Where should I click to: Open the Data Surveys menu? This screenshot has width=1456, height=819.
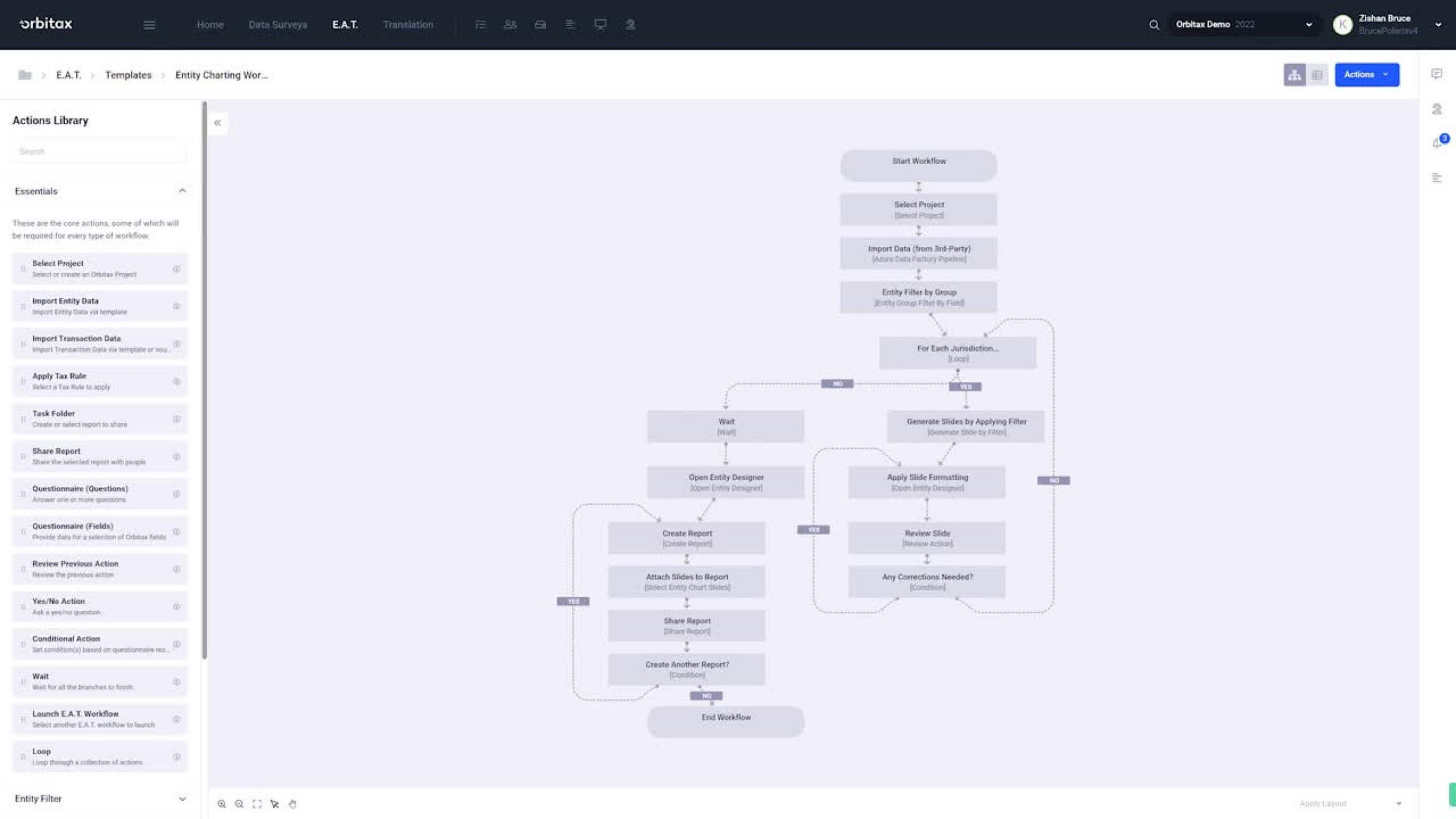[277, 24]
